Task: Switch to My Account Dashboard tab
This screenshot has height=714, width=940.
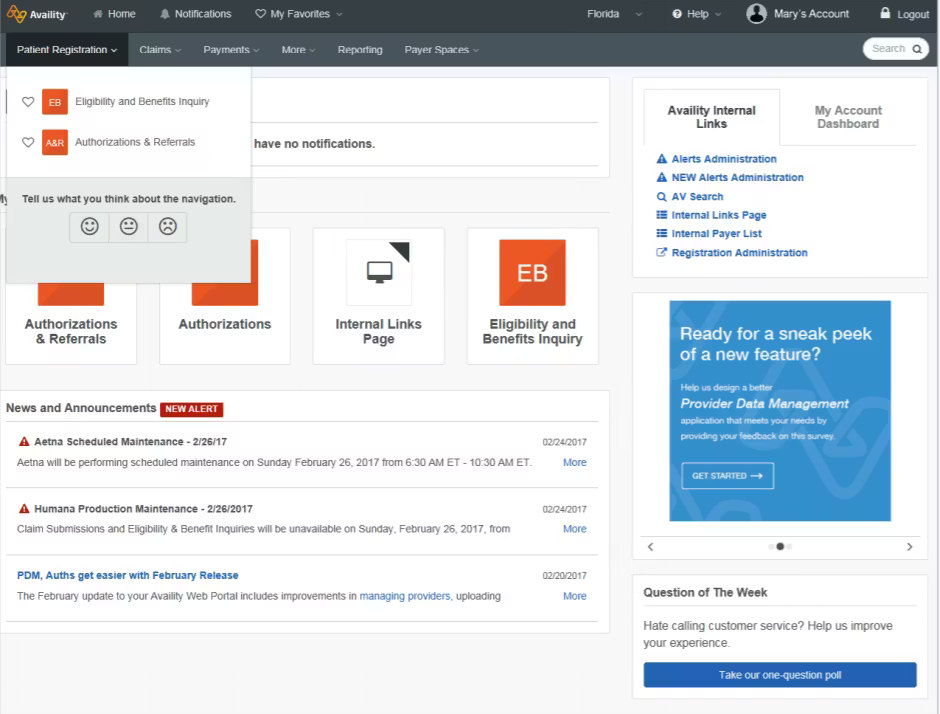Action: (x=847, y=117)
